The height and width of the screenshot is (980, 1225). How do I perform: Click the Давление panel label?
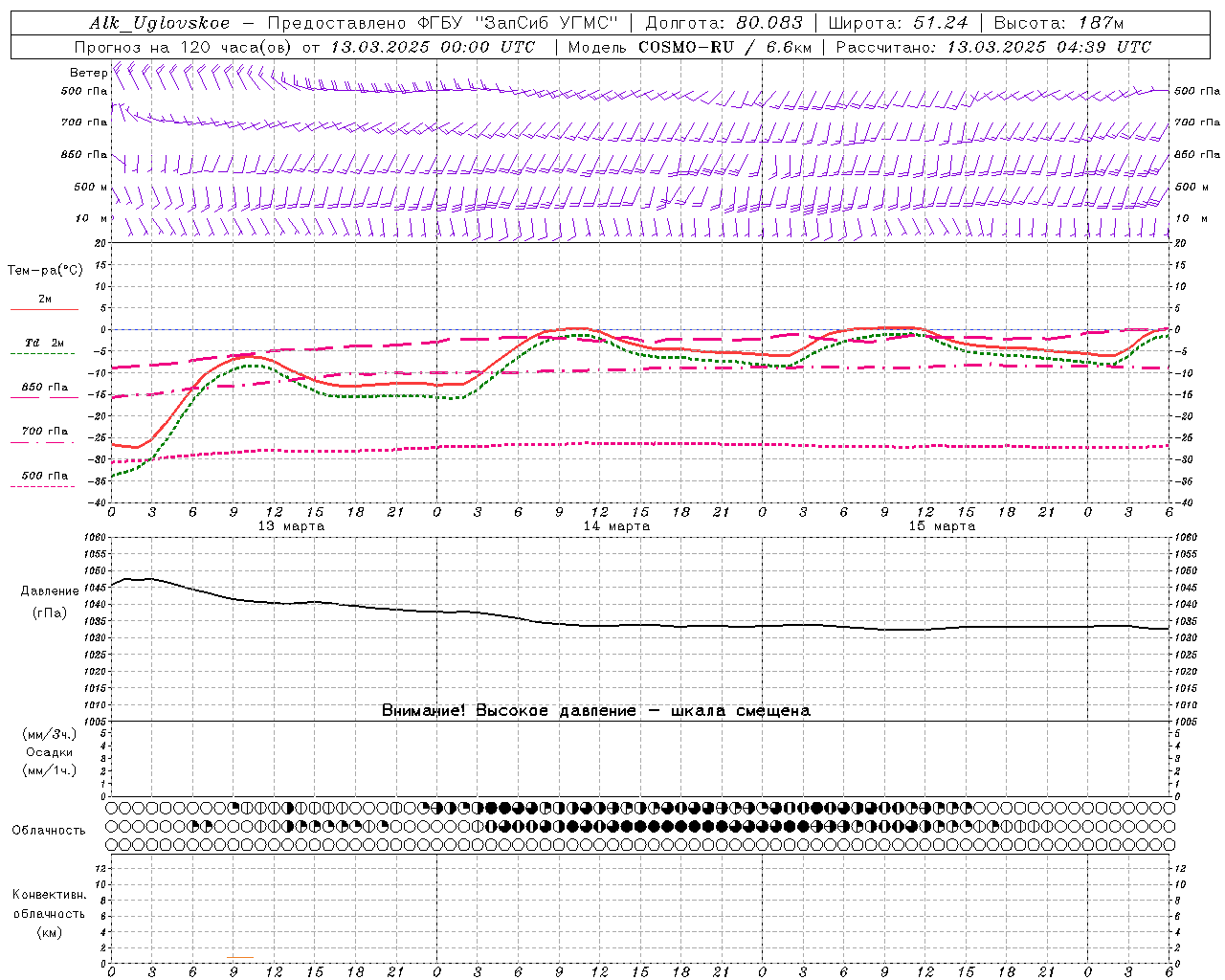(50, 591)
